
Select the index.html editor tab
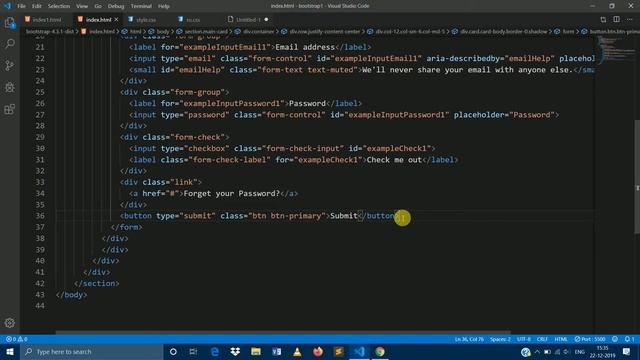[98, 20]
